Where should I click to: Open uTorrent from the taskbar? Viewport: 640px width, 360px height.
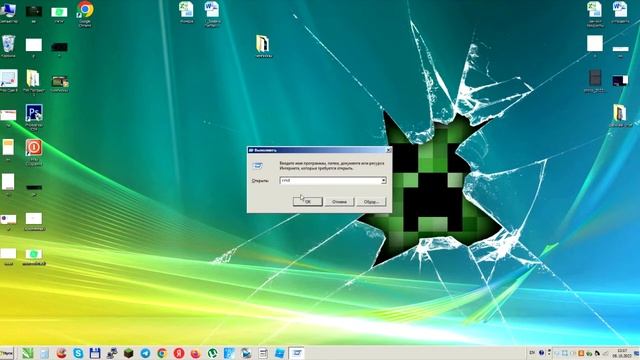coord(212,353)
